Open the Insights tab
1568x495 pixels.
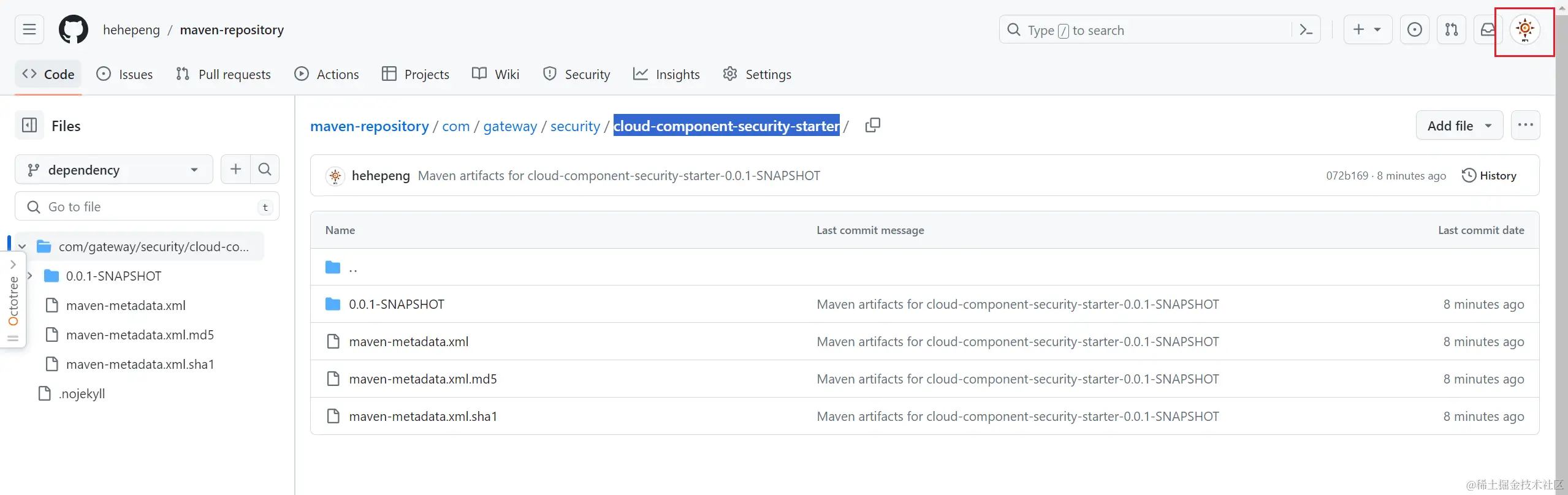pyautogui.click(x=666, y=74)
